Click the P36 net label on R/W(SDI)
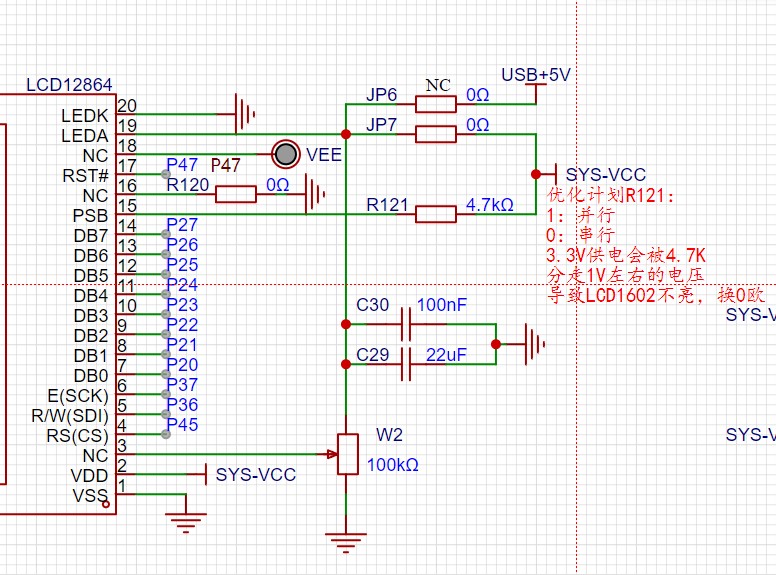The image size is (776, 575). click(x=182, y=405)
